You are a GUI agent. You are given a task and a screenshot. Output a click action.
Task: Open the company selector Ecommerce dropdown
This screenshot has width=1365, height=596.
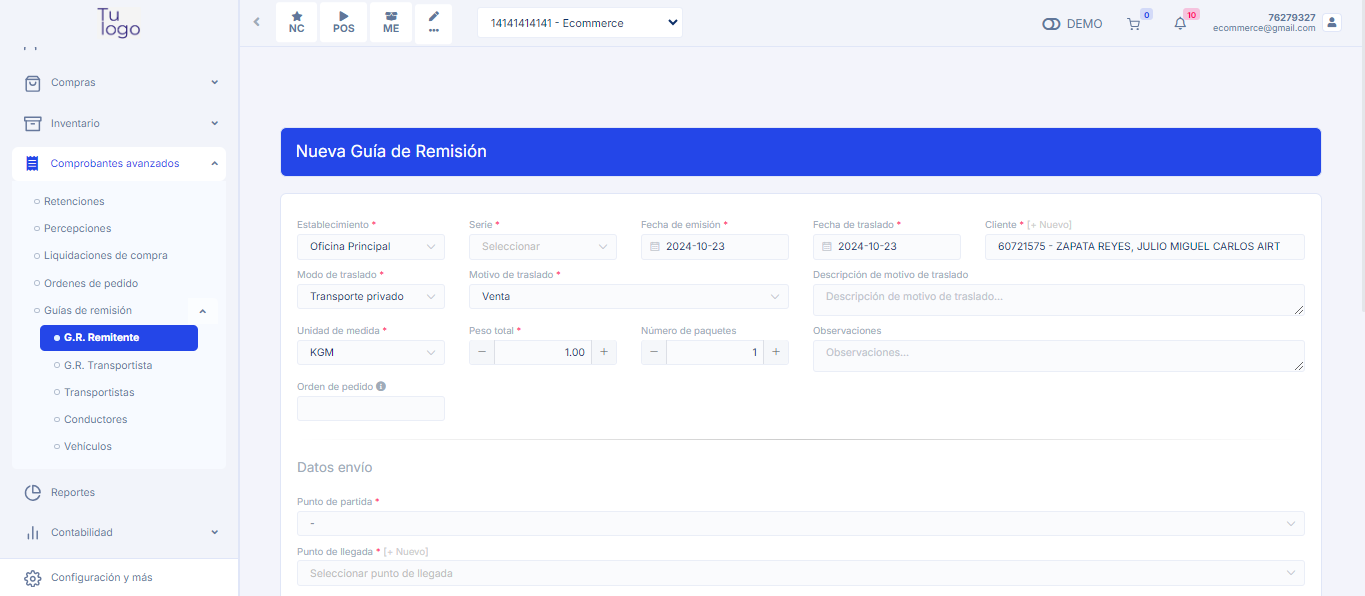(x=580, y=23)
